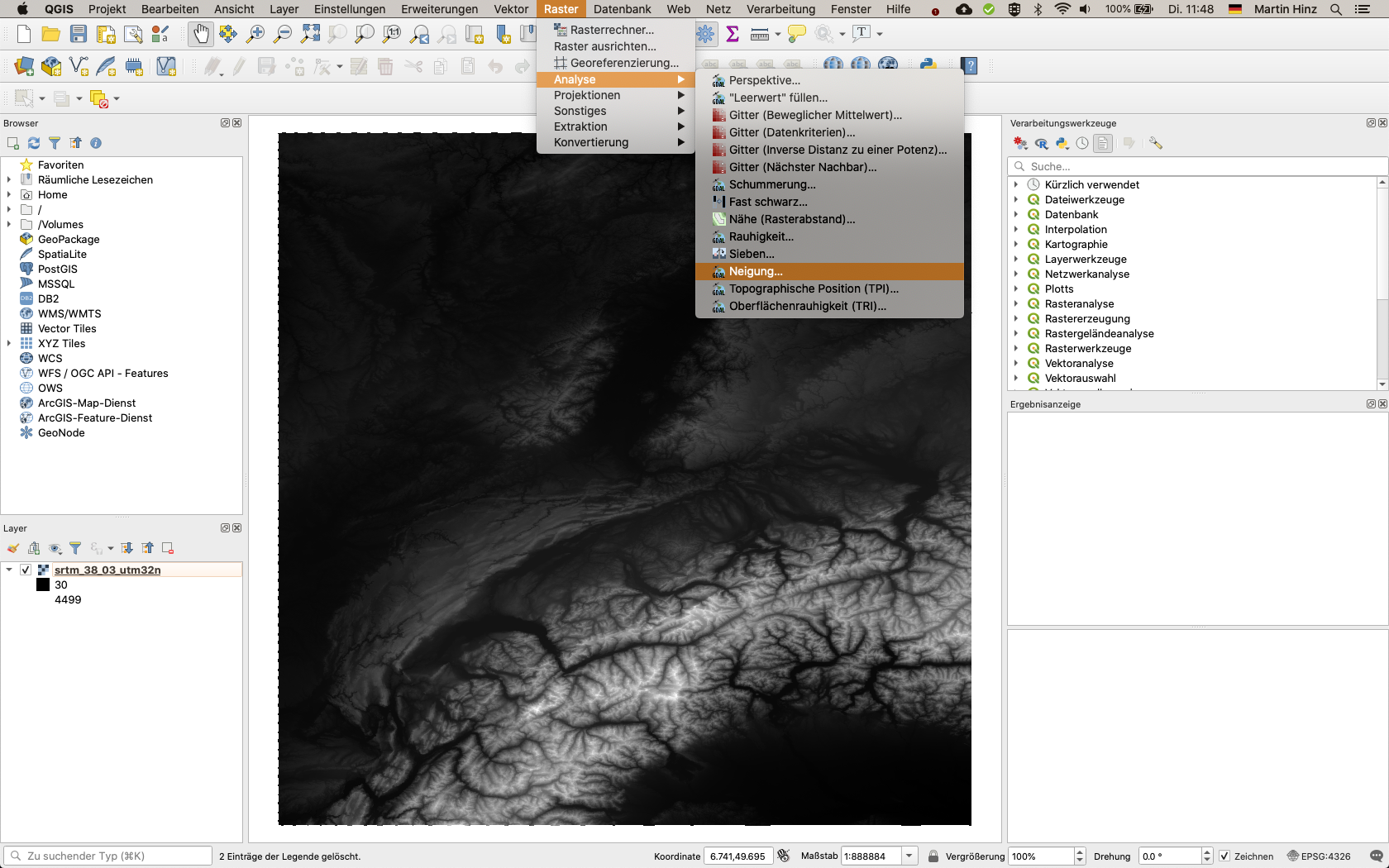Click the Save Project floppy icon
Screen dimensions: 1389x868
tap(79, 34)
